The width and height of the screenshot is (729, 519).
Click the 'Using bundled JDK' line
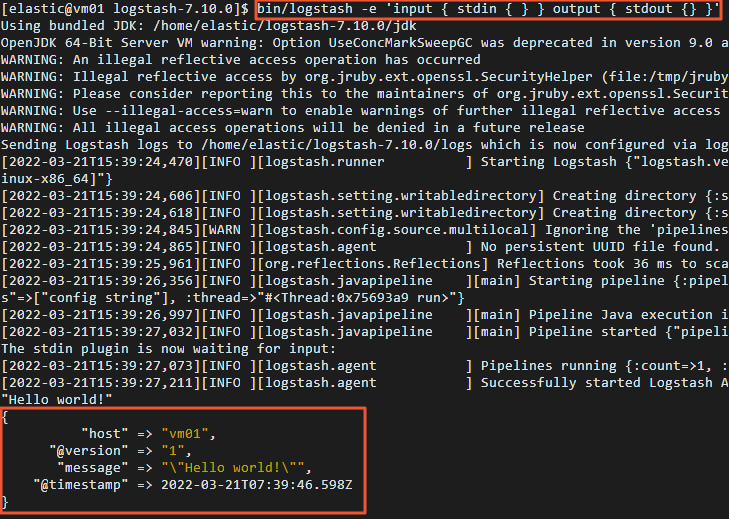209,26
